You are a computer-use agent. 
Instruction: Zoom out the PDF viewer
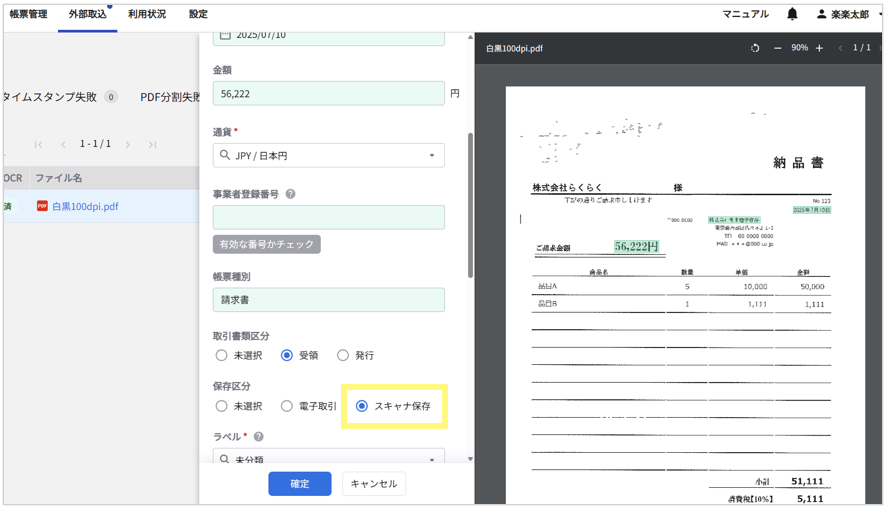pyautogui.click(x=778, y=48)
